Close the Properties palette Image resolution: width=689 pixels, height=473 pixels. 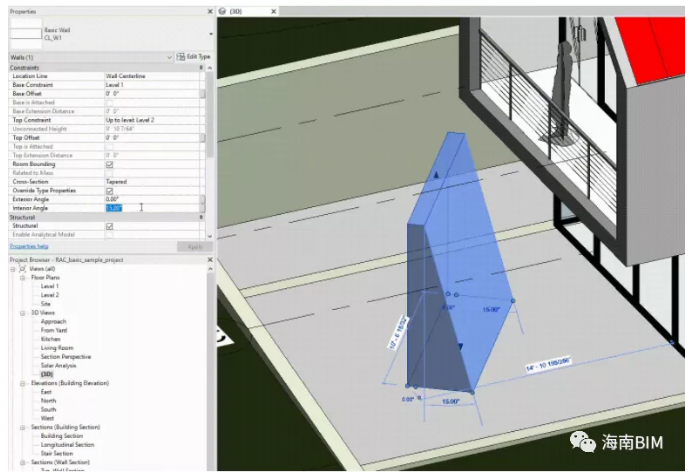(210, 11)
